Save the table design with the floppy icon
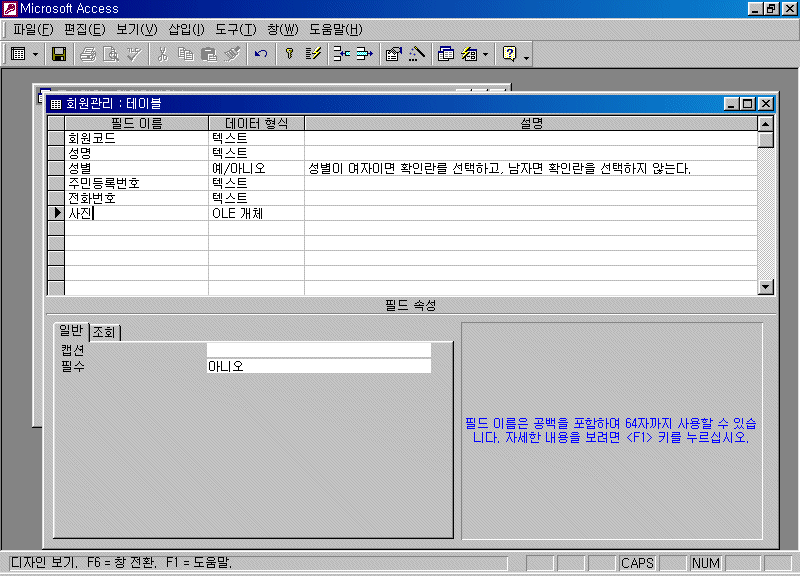The width and height of the screenshot is (800, 576). [x=59, y=54]
